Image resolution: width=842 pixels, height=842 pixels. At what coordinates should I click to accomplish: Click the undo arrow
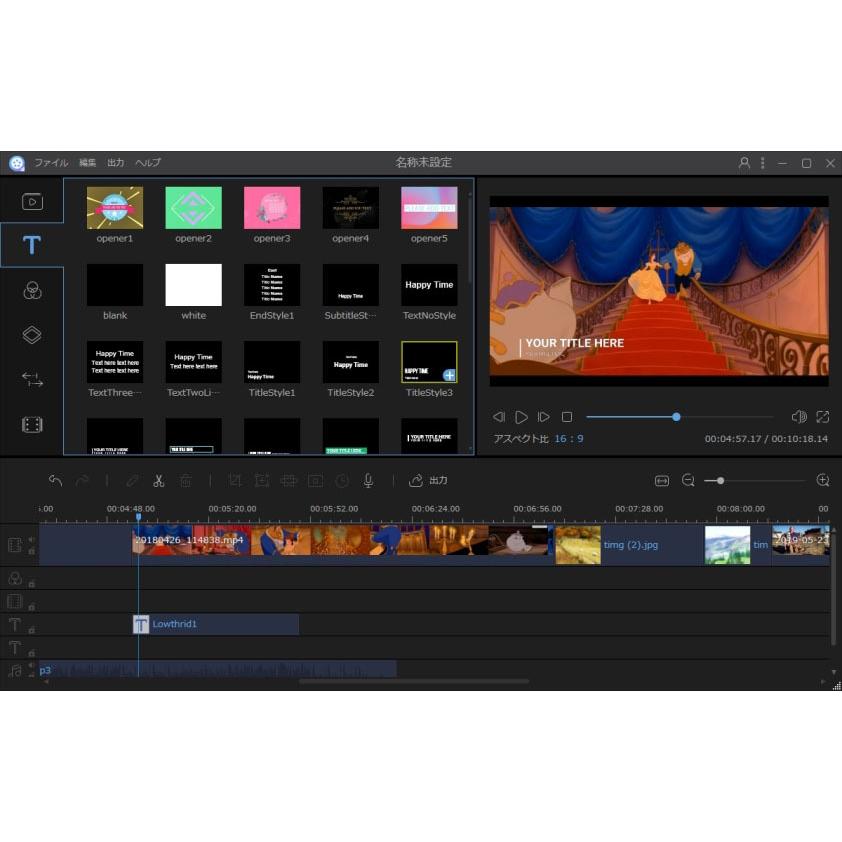pos(56,480)
